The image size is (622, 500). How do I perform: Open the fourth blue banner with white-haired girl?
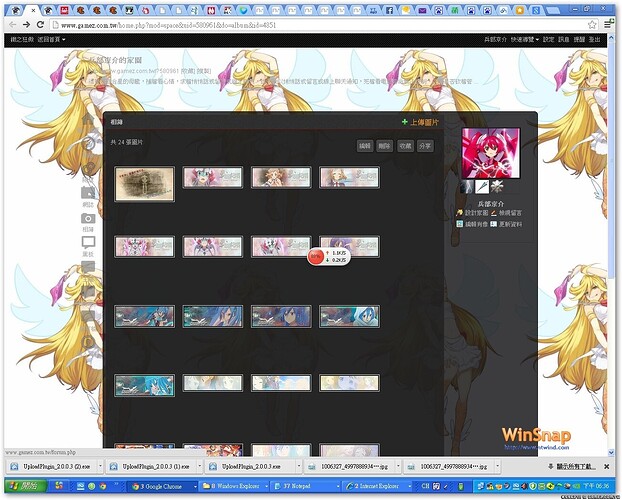coord(349,316)
